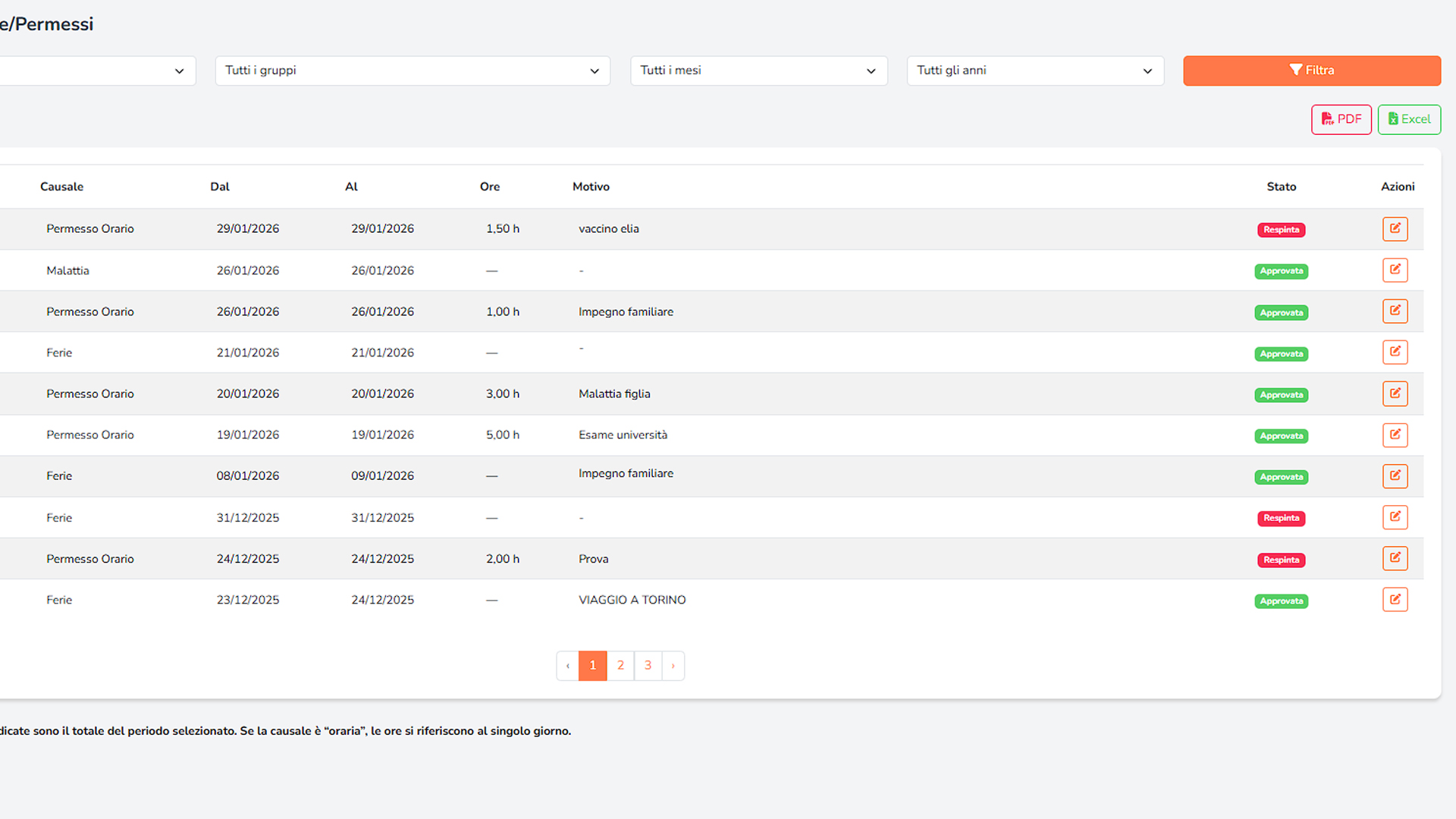This screenshot has height=819, width=1456.
Task: Go to page 2 of results
Action: [x=620, y=665]
